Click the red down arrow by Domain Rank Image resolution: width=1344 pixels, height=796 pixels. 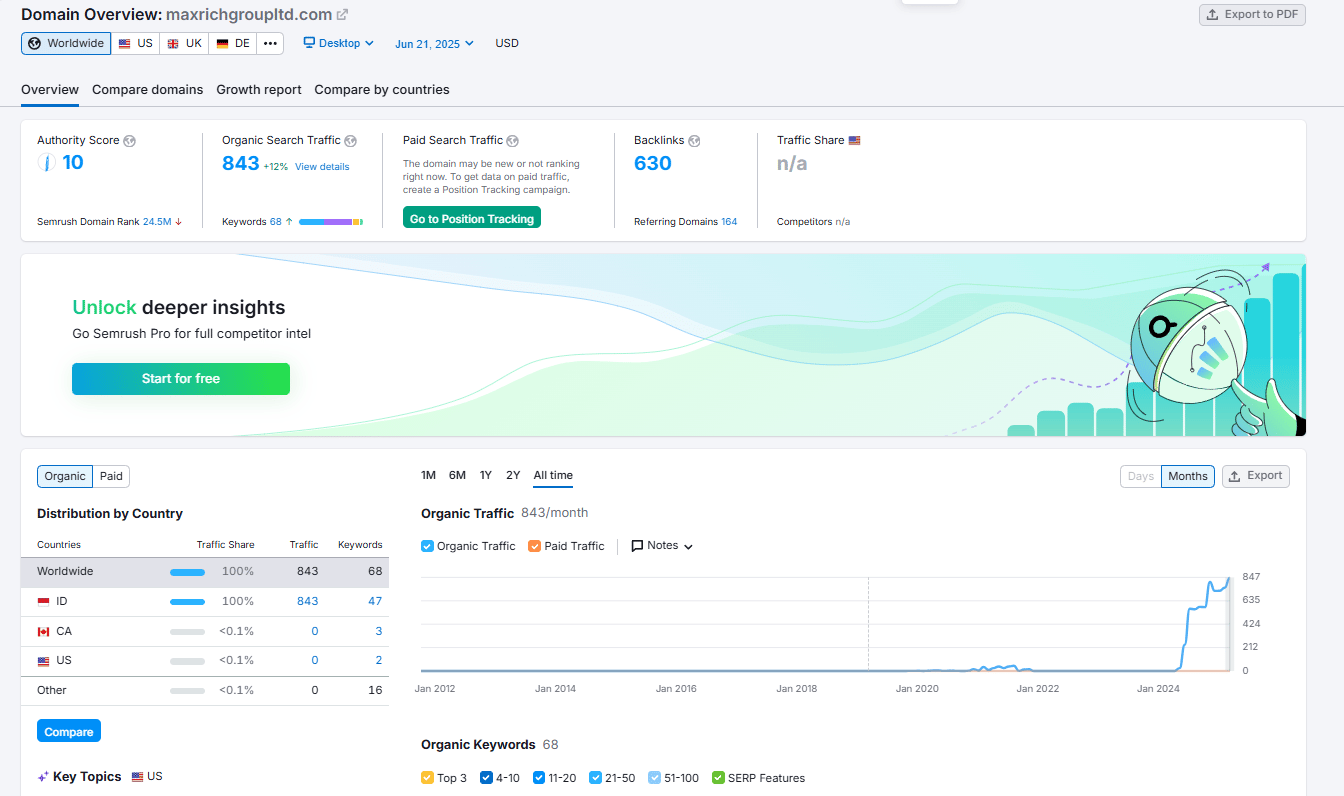179,222
